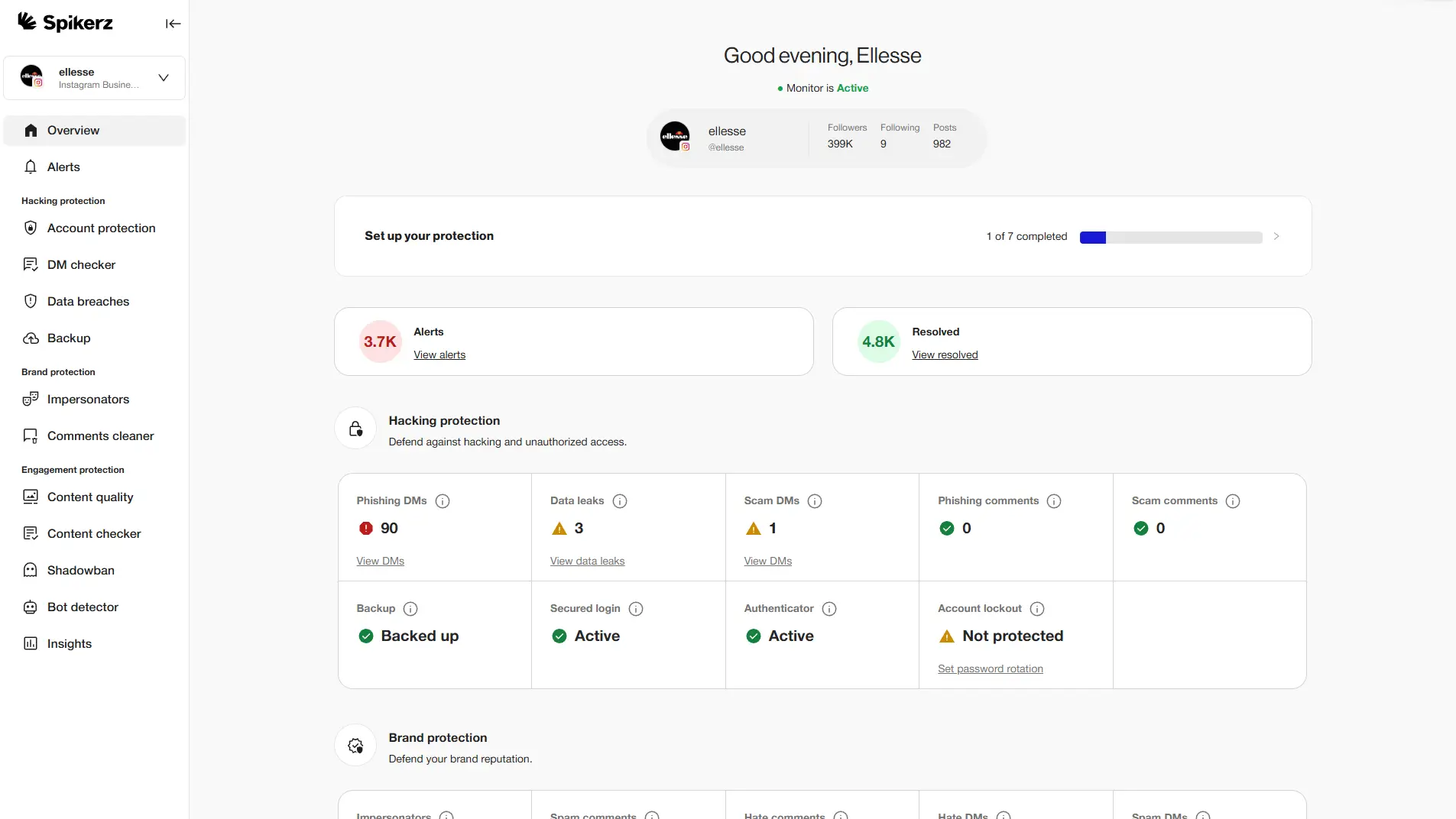Image resolution: width=1456 pixels, height=819 pixels.
Task: Click the View alerts link
Action: (x=439, y=354)
